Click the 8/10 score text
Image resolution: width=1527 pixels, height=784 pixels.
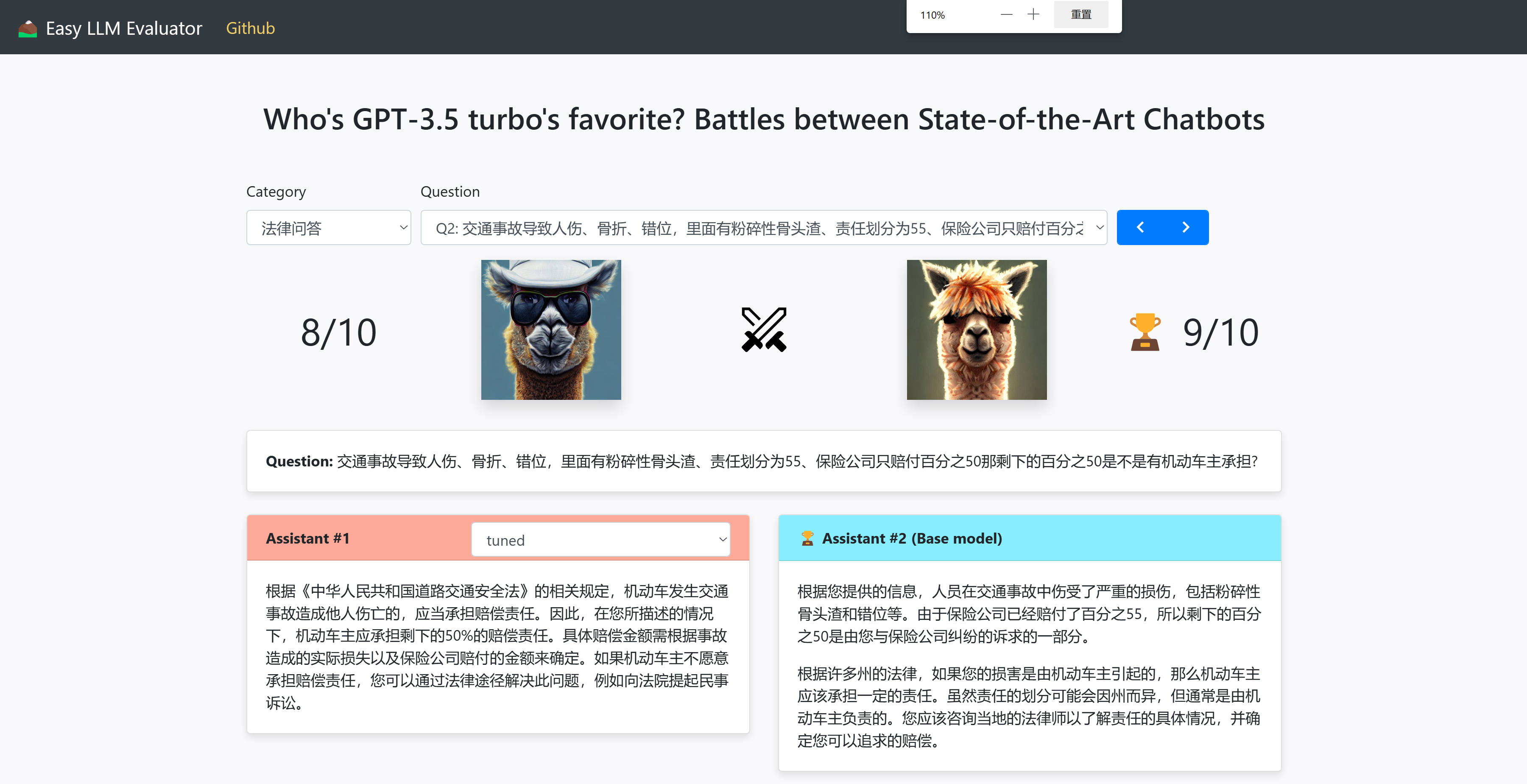[x=338, y=332]
